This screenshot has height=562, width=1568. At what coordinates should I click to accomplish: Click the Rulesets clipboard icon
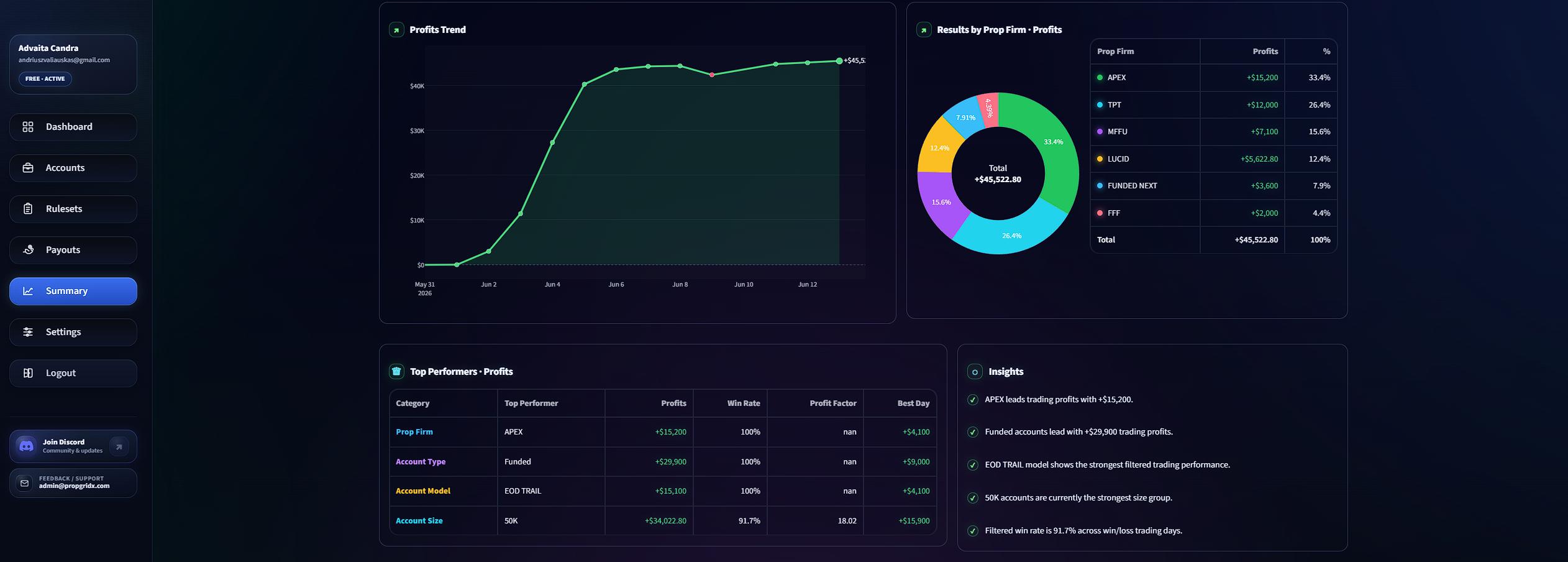coord(28,209)
